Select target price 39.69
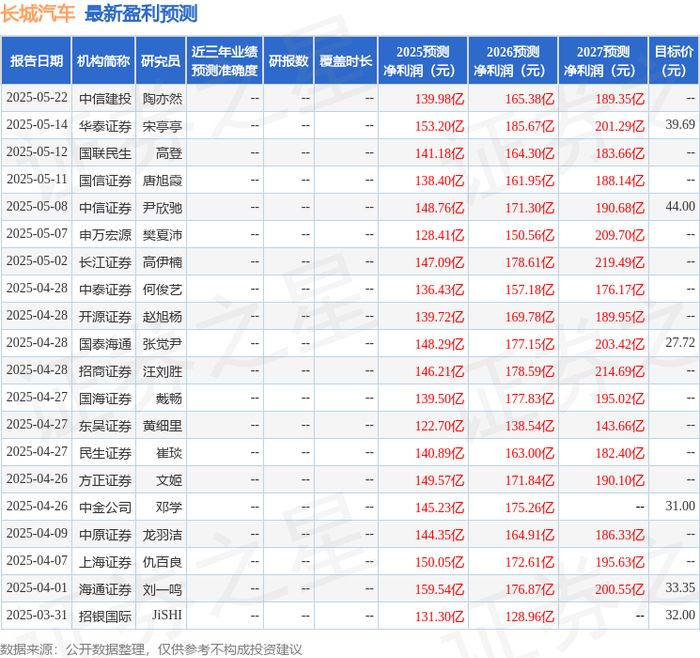This screenshot has width=700, height=658. [x=680, y=125]
